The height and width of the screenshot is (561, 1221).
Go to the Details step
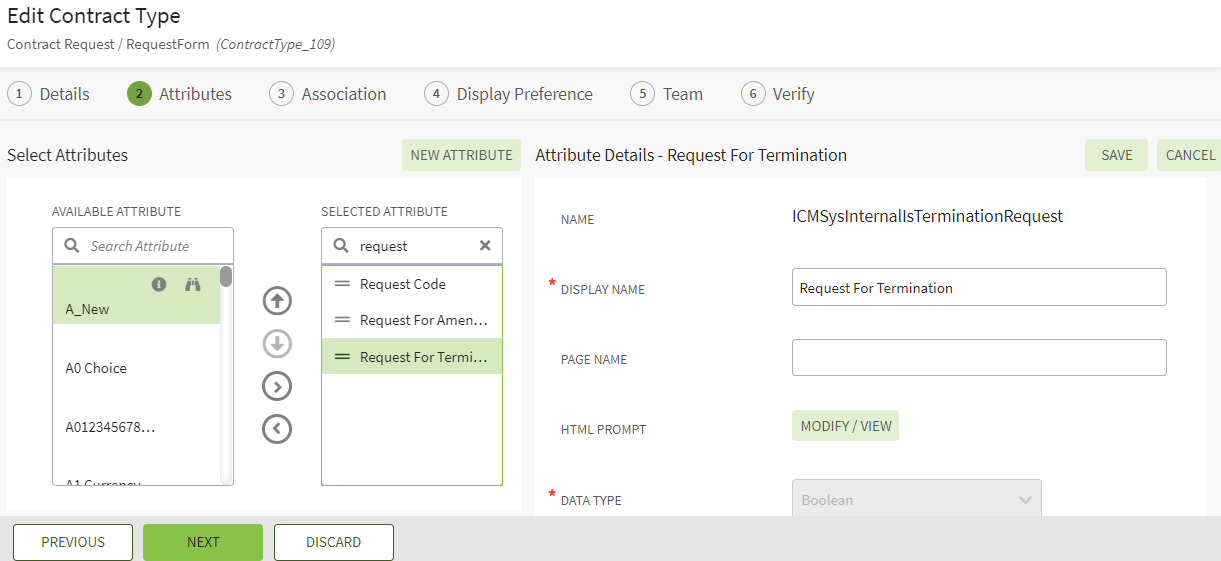coord(49,94)
